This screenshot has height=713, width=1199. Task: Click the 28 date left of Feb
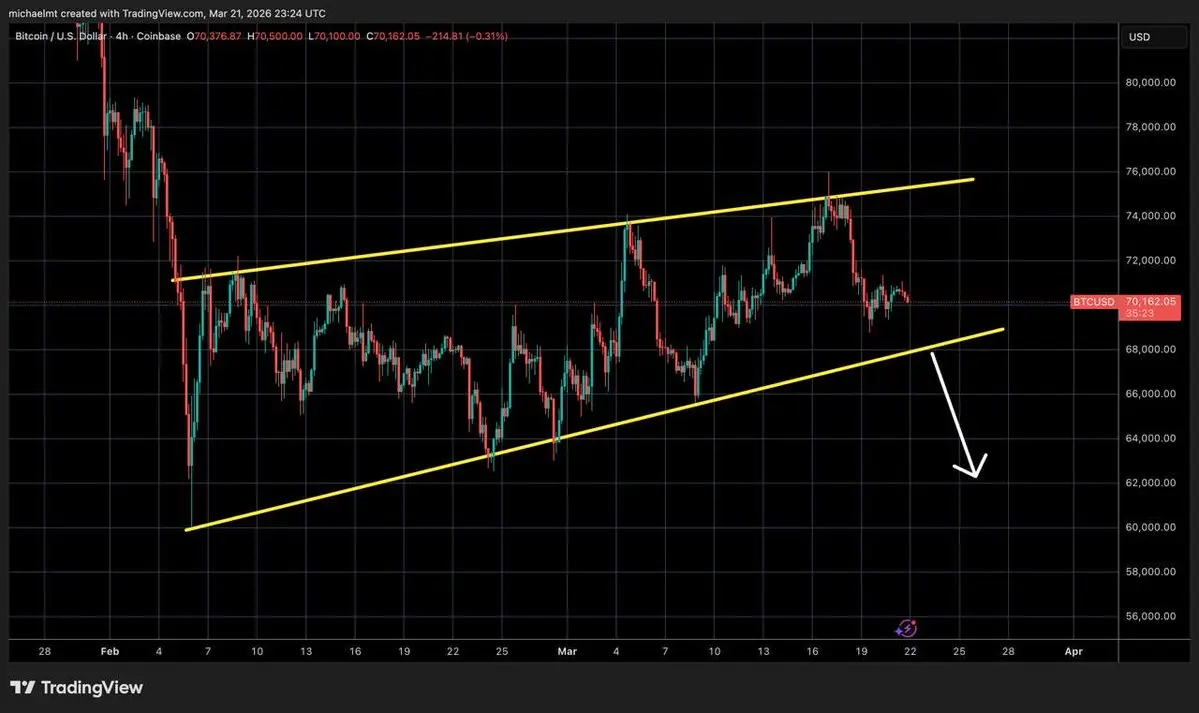pos(44,651)
